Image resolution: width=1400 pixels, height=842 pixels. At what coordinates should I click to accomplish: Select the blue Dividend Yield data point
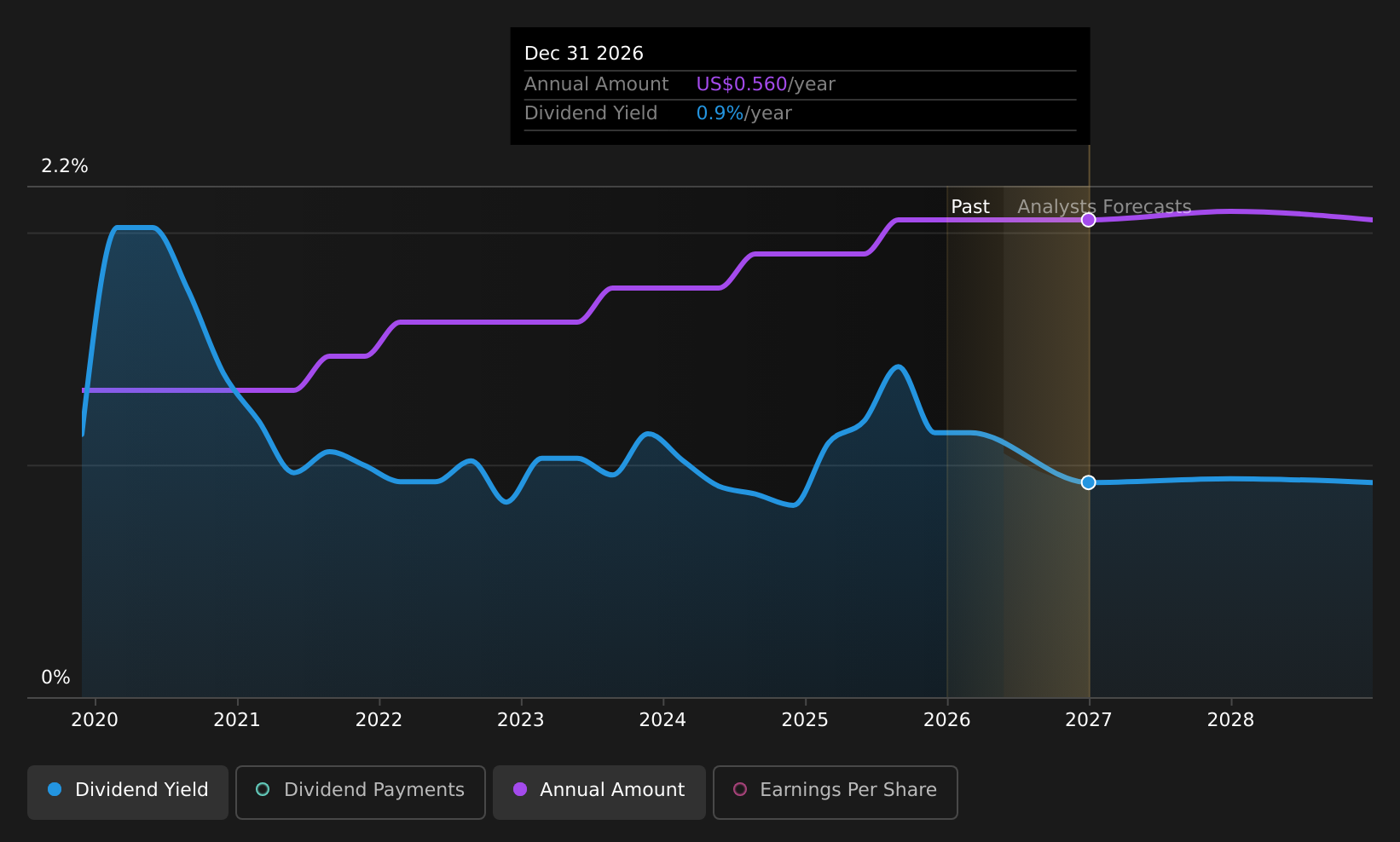(1088, 482)
